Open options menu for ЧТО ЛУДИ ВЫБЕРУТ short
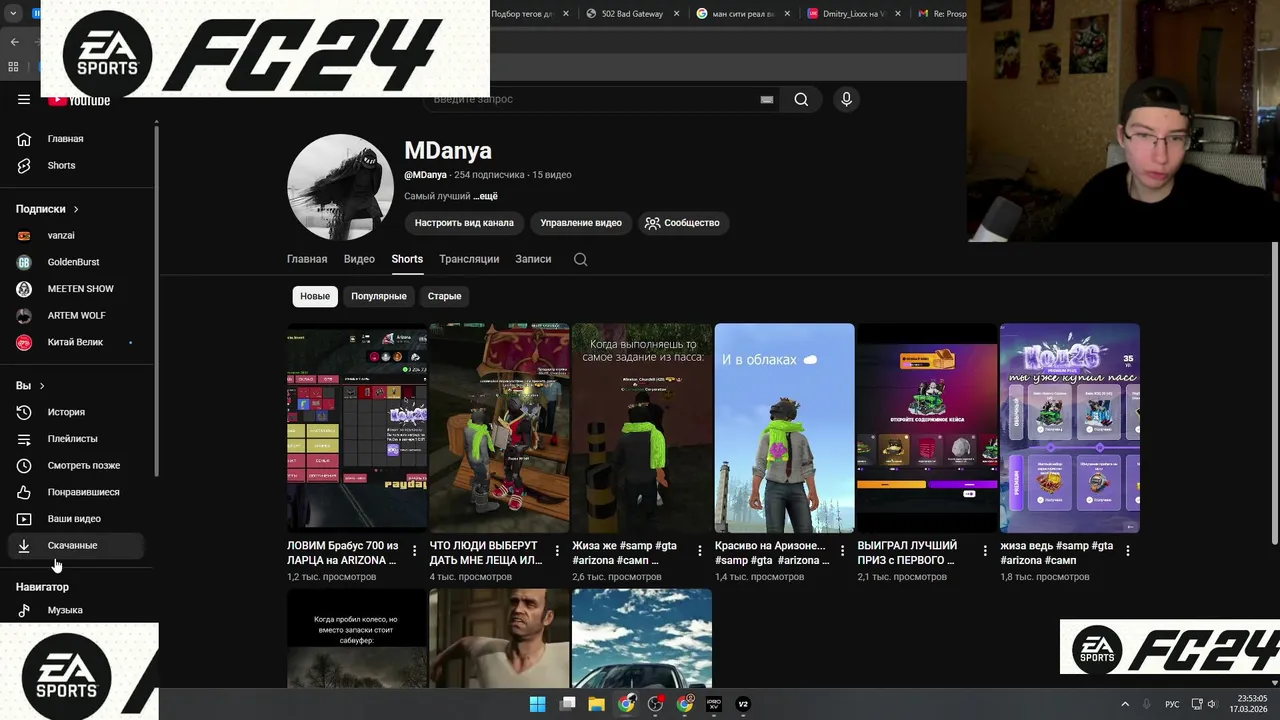 point(557,551)
